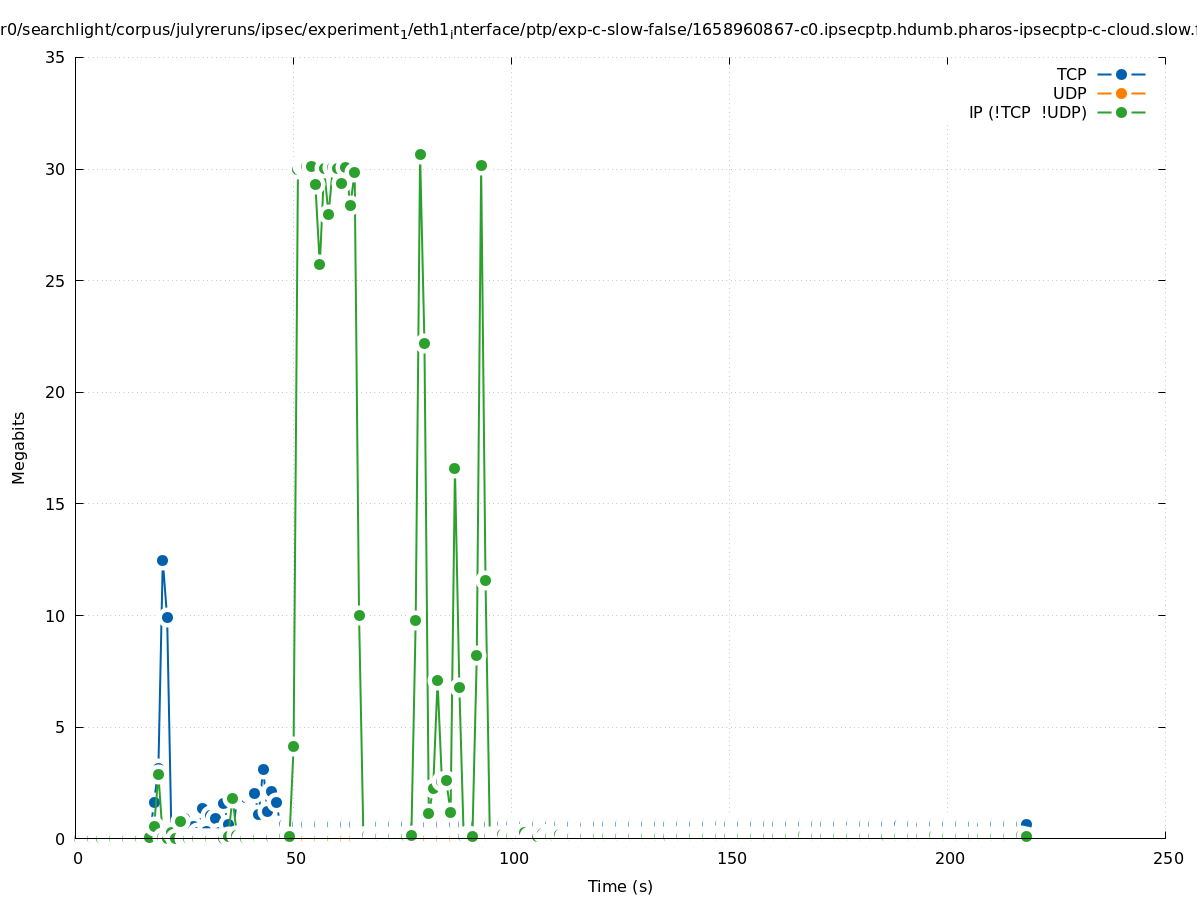Click the Time (s) x-axis label
This screenshot has height=900, width=1197.
620,886
